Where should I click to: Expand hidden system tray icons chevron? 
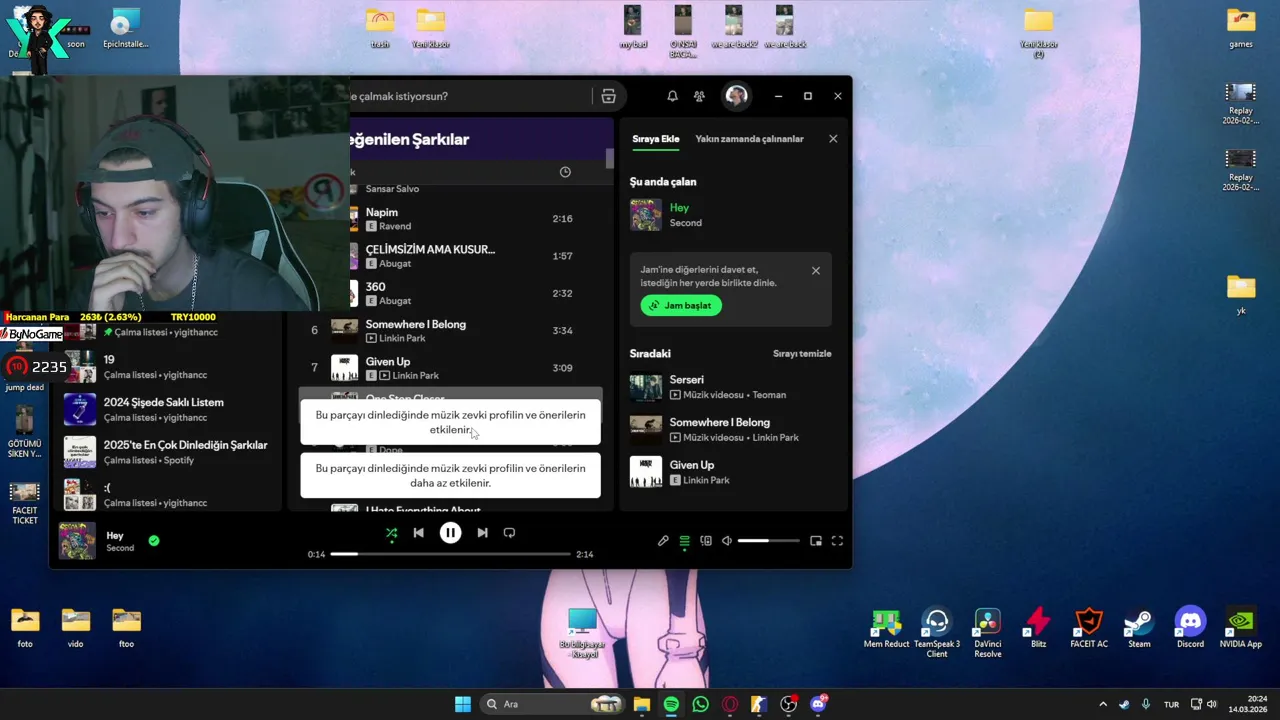[x=1103, y=704]
